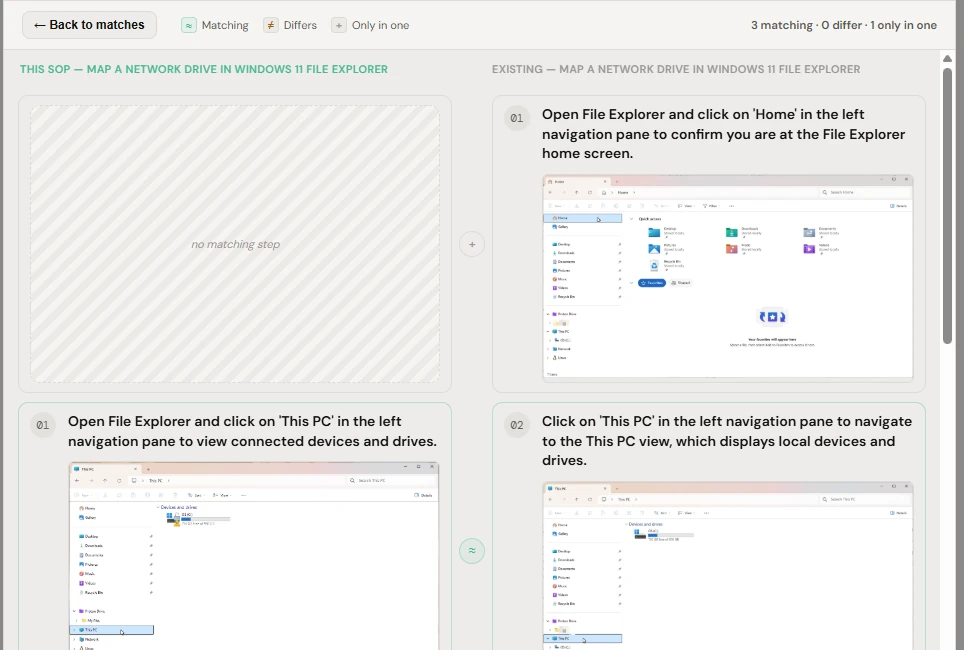Click the Differs legend icon
This screenshot has height=650, width=964.
point(271,25)
